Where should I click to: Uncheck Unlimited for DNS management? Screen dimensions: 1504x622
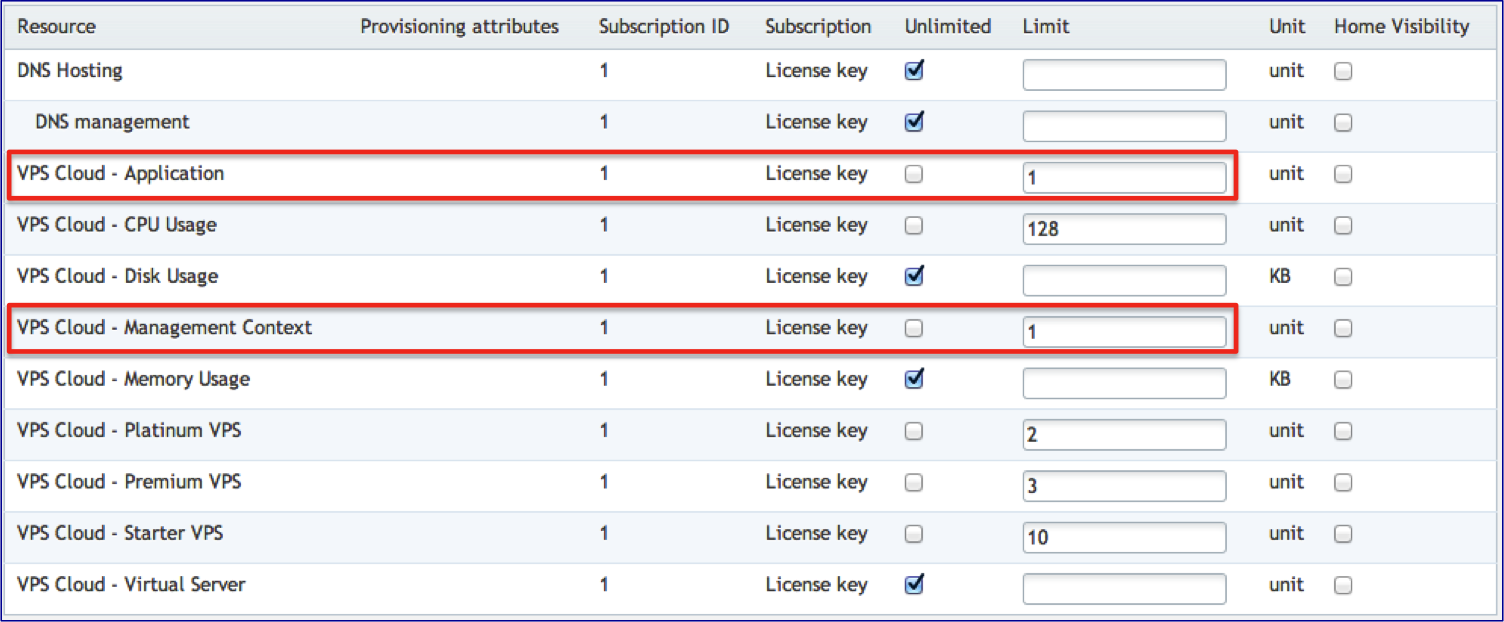click(x=914, y=122)
